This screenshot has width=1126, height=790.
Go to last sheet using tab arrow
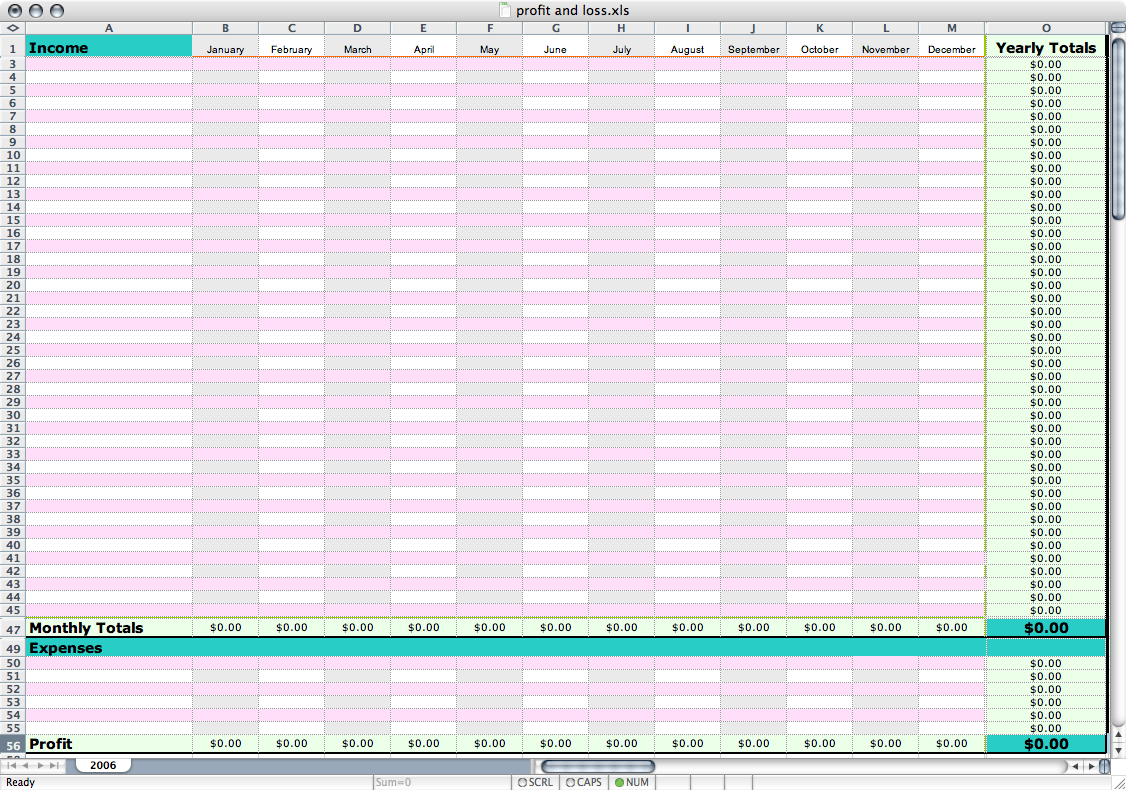pyautogui.click(x=56, y=766)
